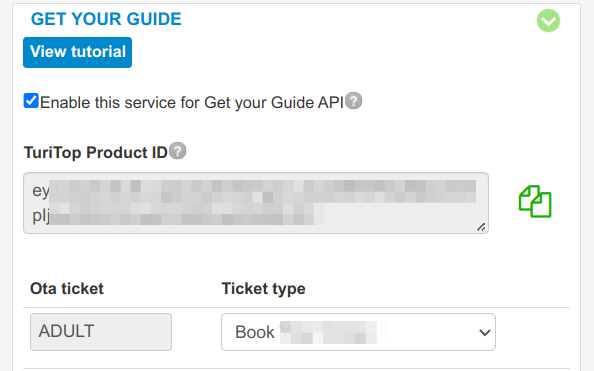This screenshot has width=594, height=371.
Task: Open help for Get your Guide API
Action: 353,101
